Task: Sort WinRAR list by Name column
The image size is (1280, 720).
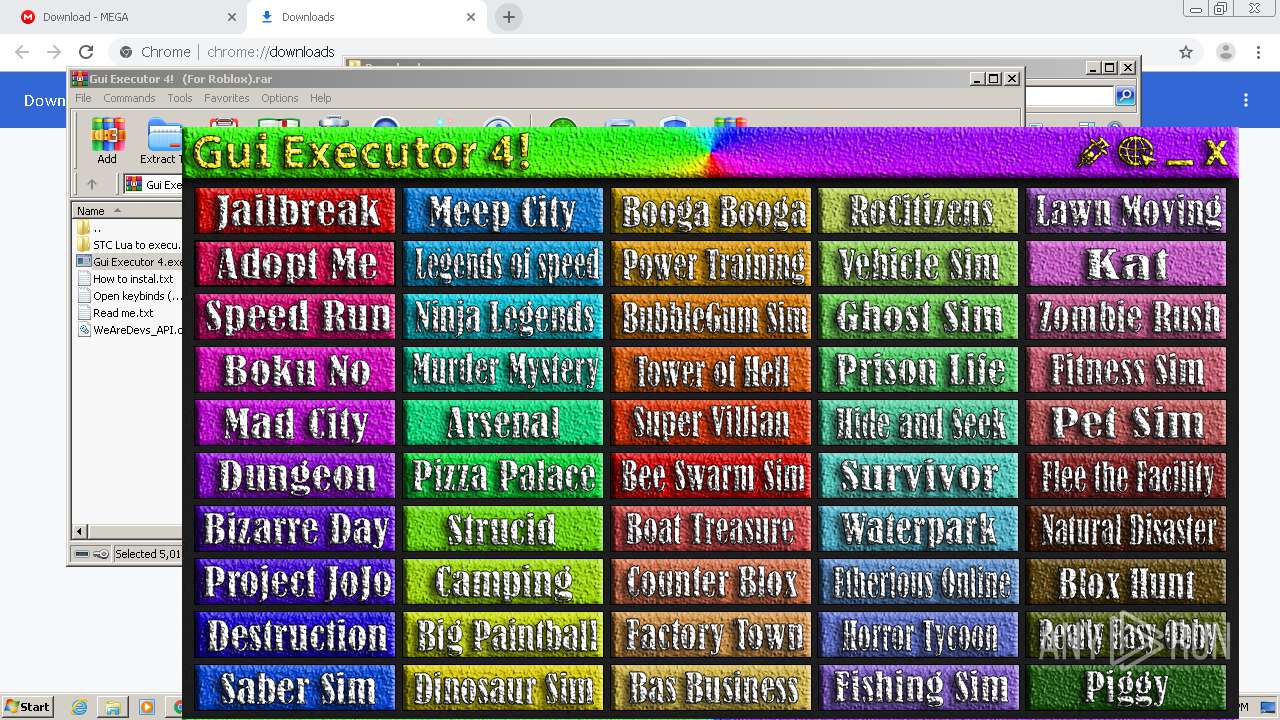Action: pyautogui.click(x=127, y=210)
